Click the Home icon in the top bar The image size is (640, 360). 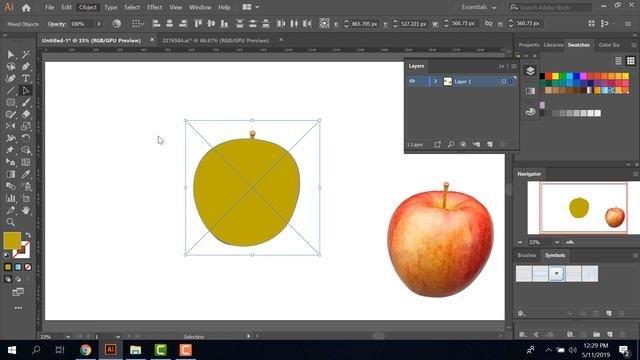(x=26, y=7)
